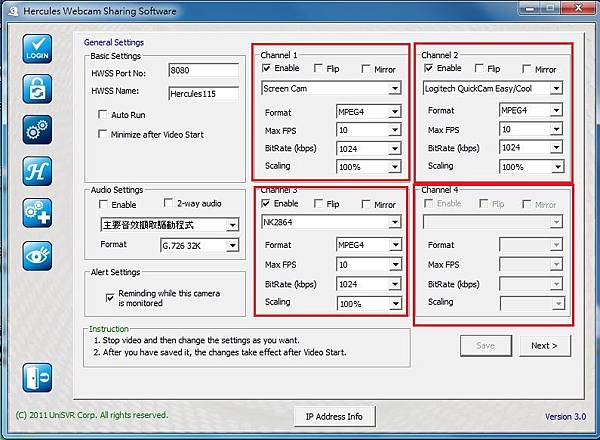This screenshot has width=600, height=440.
Task: Open Channel 1 Screen Cam source dropdown
Action: 331,88
